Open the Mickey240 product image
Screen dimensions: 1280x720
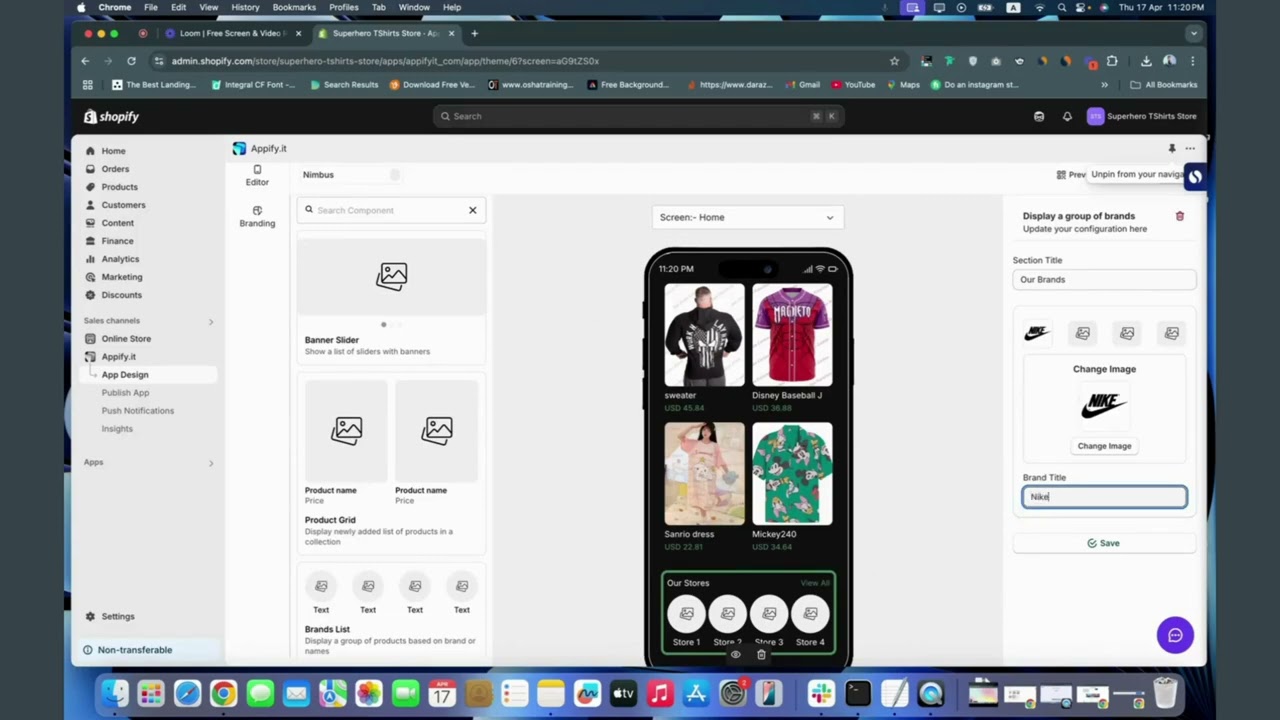pos(792,474)
